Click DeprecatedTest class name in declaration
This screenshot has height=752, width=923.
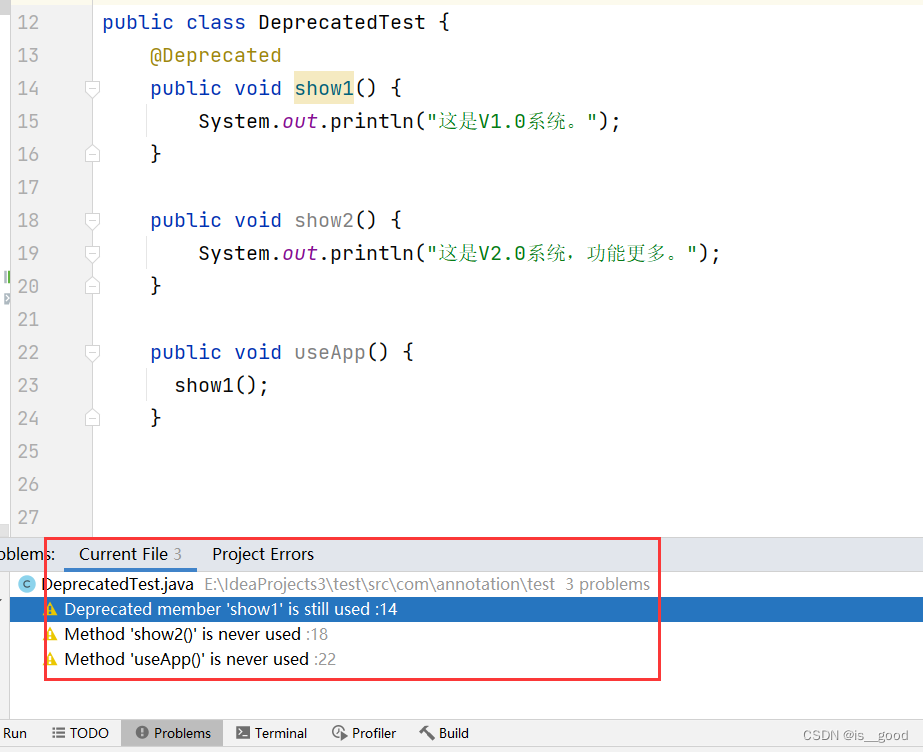[342, 22]
